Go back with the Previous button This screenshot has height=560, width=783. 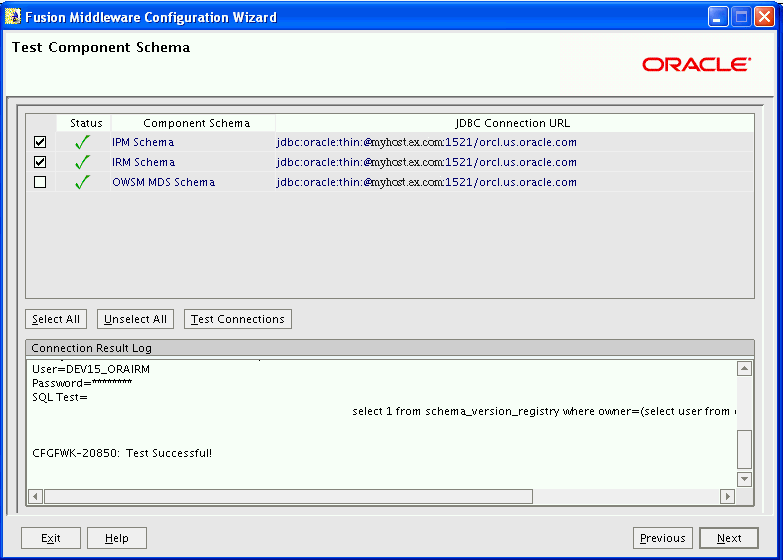pos(663,538)
